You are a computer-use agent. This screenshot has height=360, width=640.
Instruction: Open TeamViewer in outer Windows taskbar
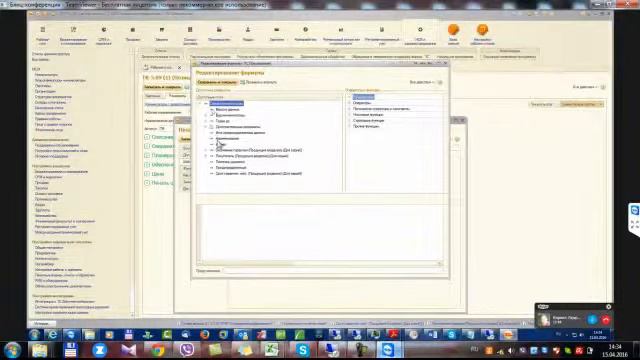(x=388, y=350)
